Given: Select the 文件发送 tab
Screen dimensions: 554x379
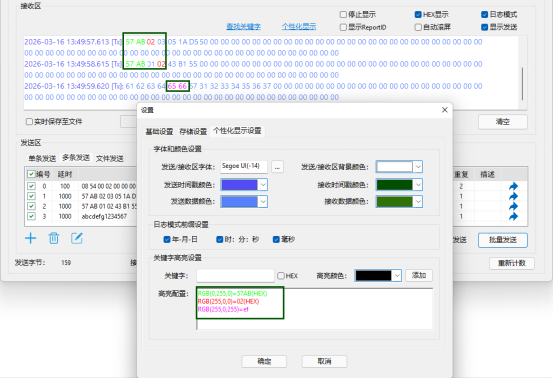Looking at the screenshot, I should (x=110, y=159).
